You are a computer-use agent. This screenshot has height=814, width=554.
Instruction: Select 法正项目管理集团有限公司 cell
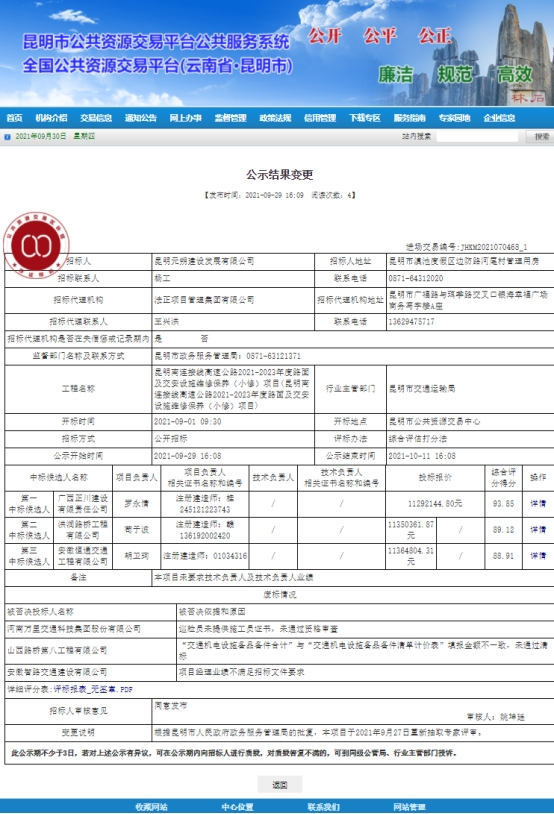coord(233,300)
